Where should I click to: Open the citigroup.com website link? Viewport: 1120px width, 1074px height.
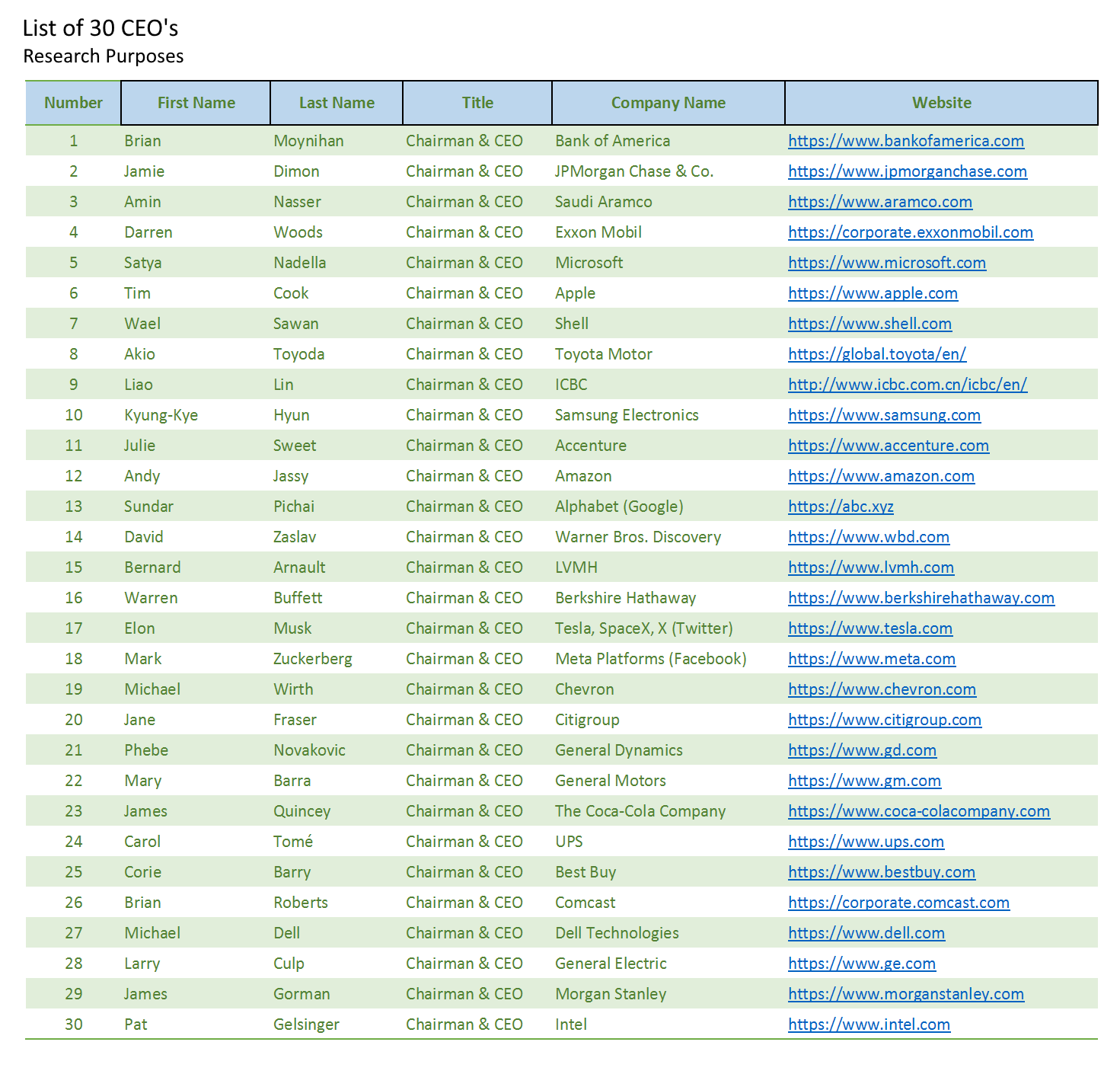(885, 720)
